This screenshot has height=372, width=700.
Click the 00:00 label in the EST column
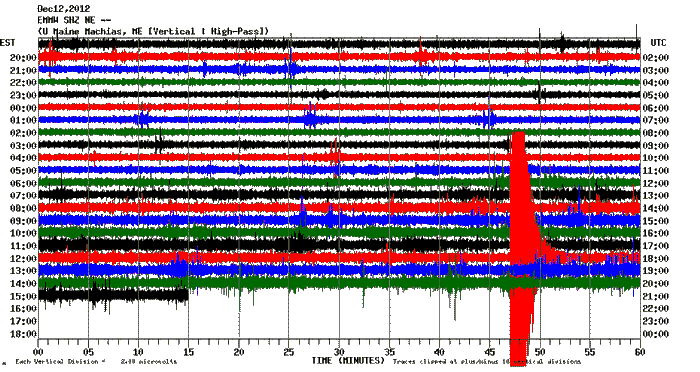point(23,108)
